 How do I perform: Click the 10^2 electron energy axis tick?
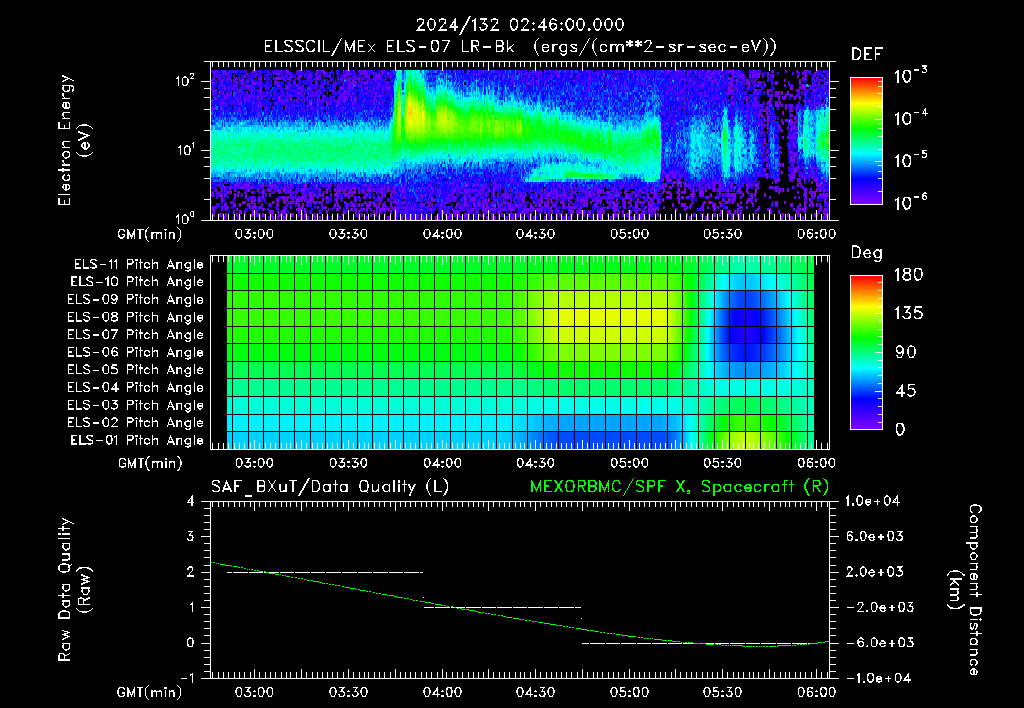pos(185,81)
